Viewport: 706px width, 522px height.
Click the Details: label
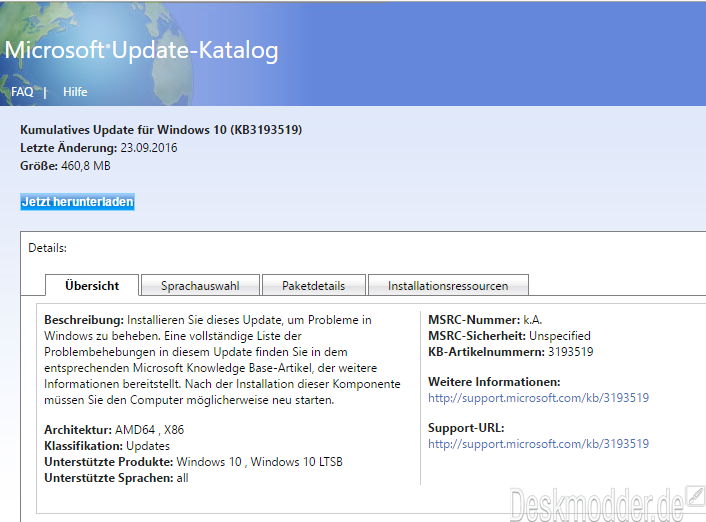coord(47,248)
